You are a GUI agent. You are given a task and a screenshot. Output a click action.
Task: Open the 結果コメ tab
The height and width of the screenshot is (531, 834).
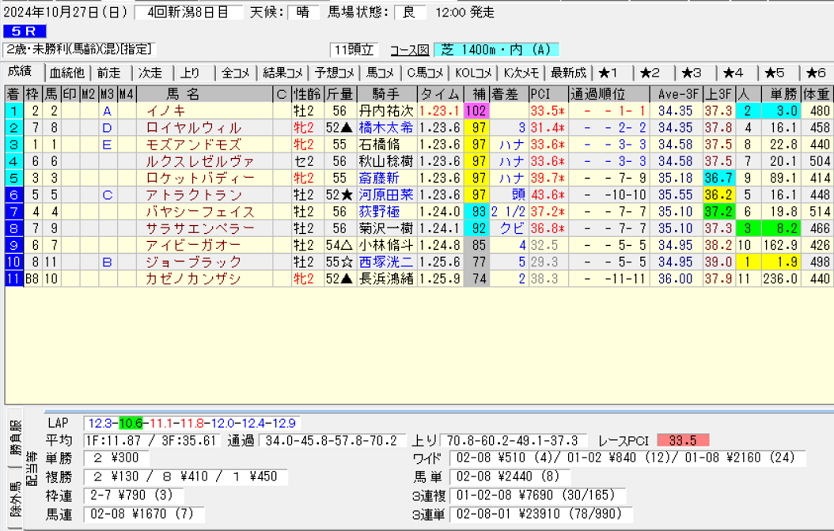tap(283, 73)
